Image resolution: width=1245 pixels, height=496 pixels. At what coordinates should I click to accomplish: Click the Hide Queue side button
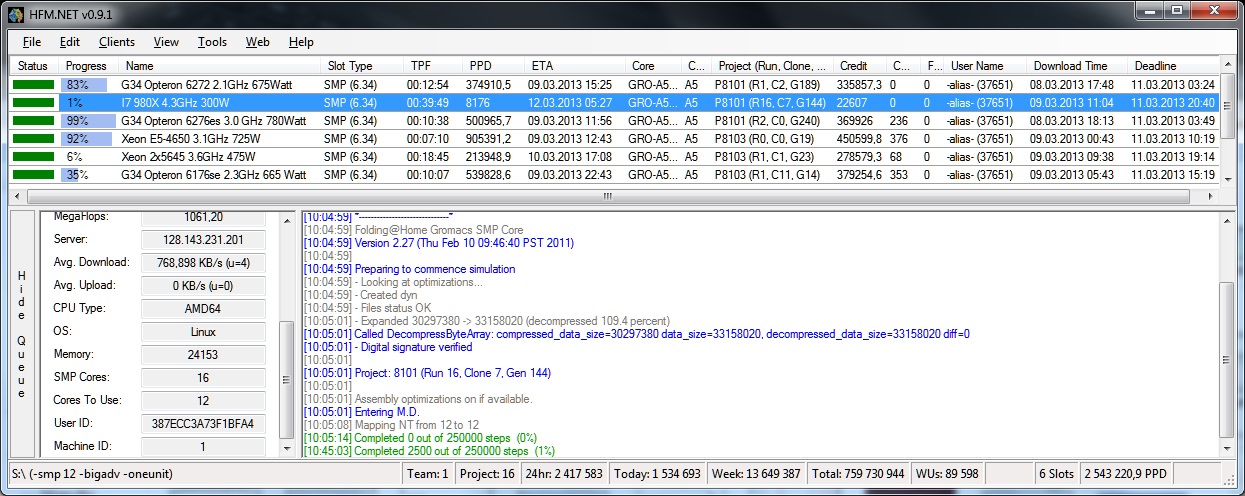pyautogui.click(x=22, y=335)
